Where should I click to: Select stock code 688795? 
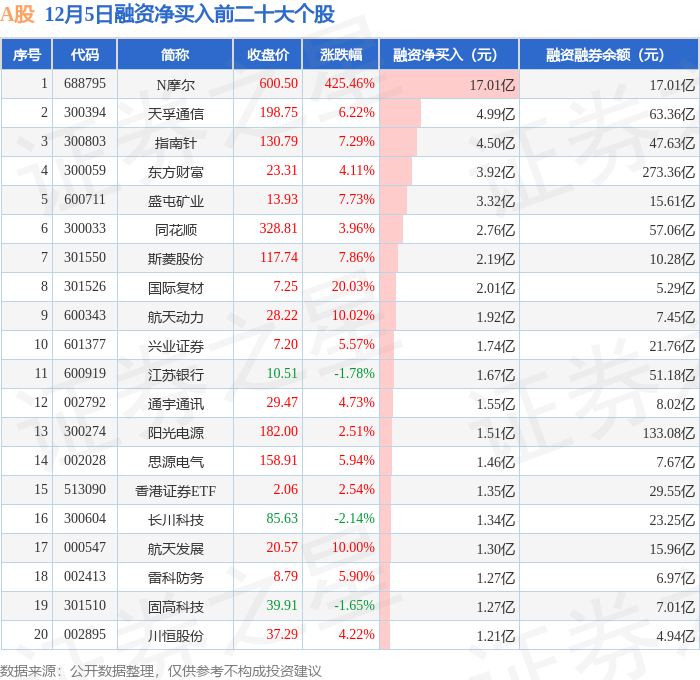click(85, 83)
